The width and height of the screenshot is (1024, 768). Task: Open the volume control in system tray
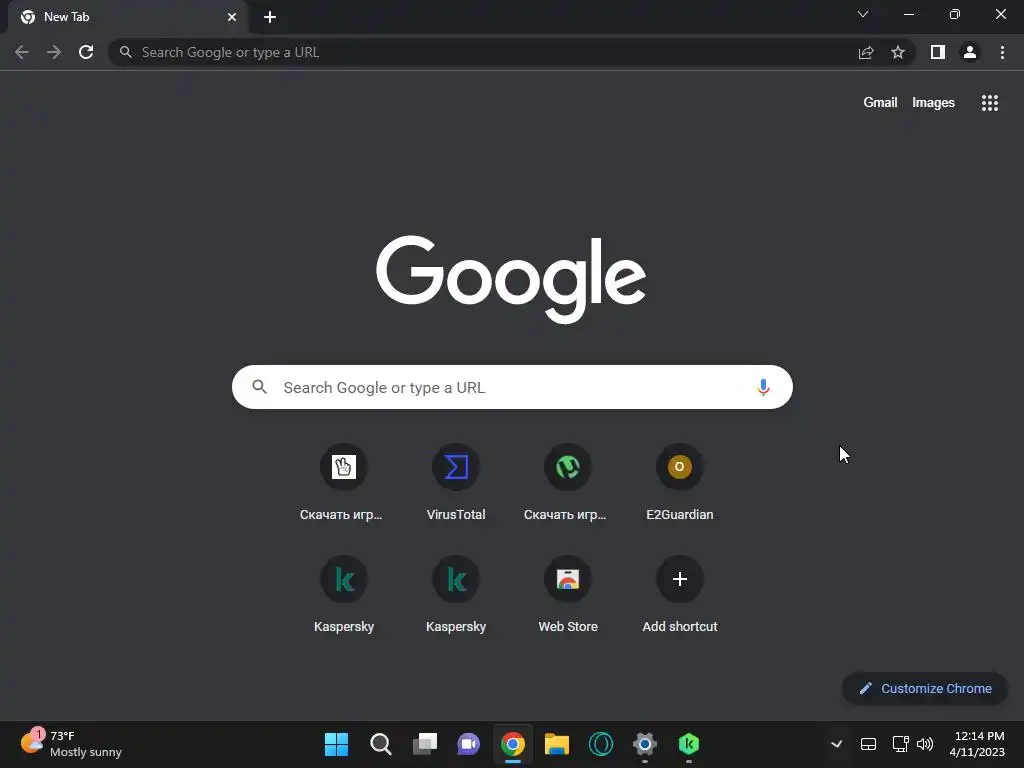(x=925, y=744)
